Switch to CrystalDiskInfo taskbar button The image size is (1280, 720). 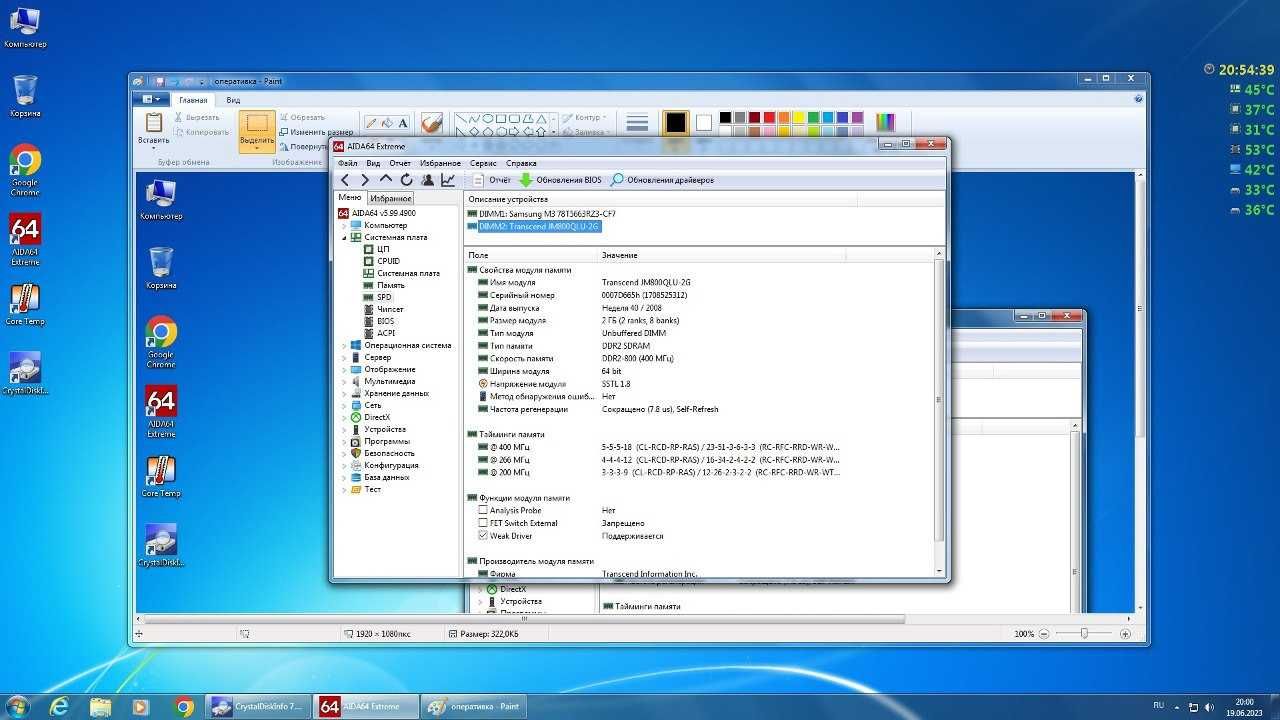click(258, 707)
